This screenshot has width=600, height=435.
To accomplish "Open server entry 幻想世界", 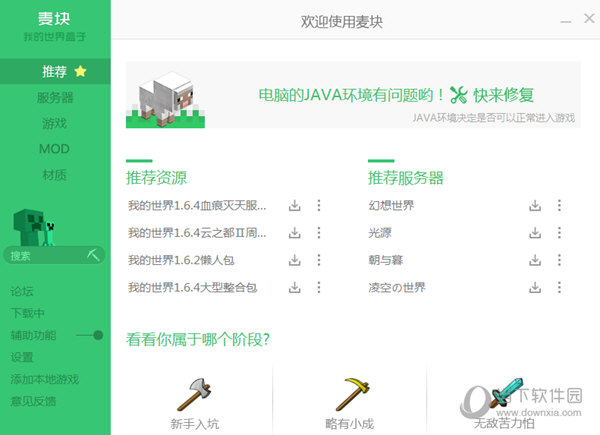I will [391, 205].
